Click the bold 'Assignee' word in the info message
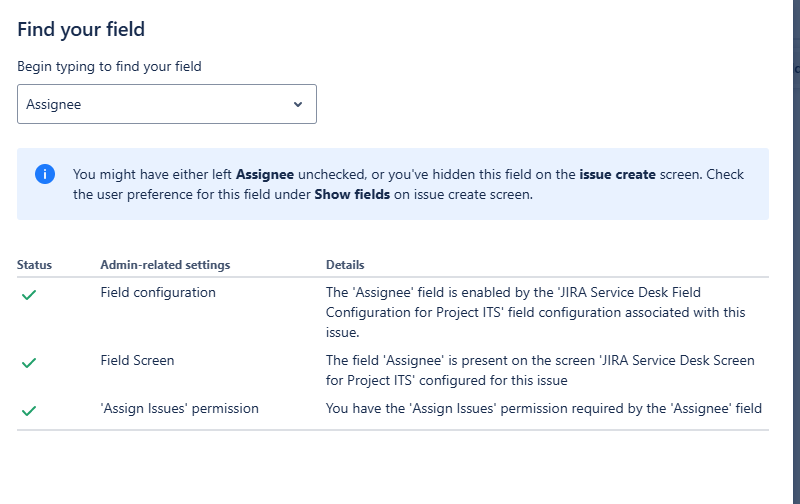800x504 pixels. tap(265, 174)
